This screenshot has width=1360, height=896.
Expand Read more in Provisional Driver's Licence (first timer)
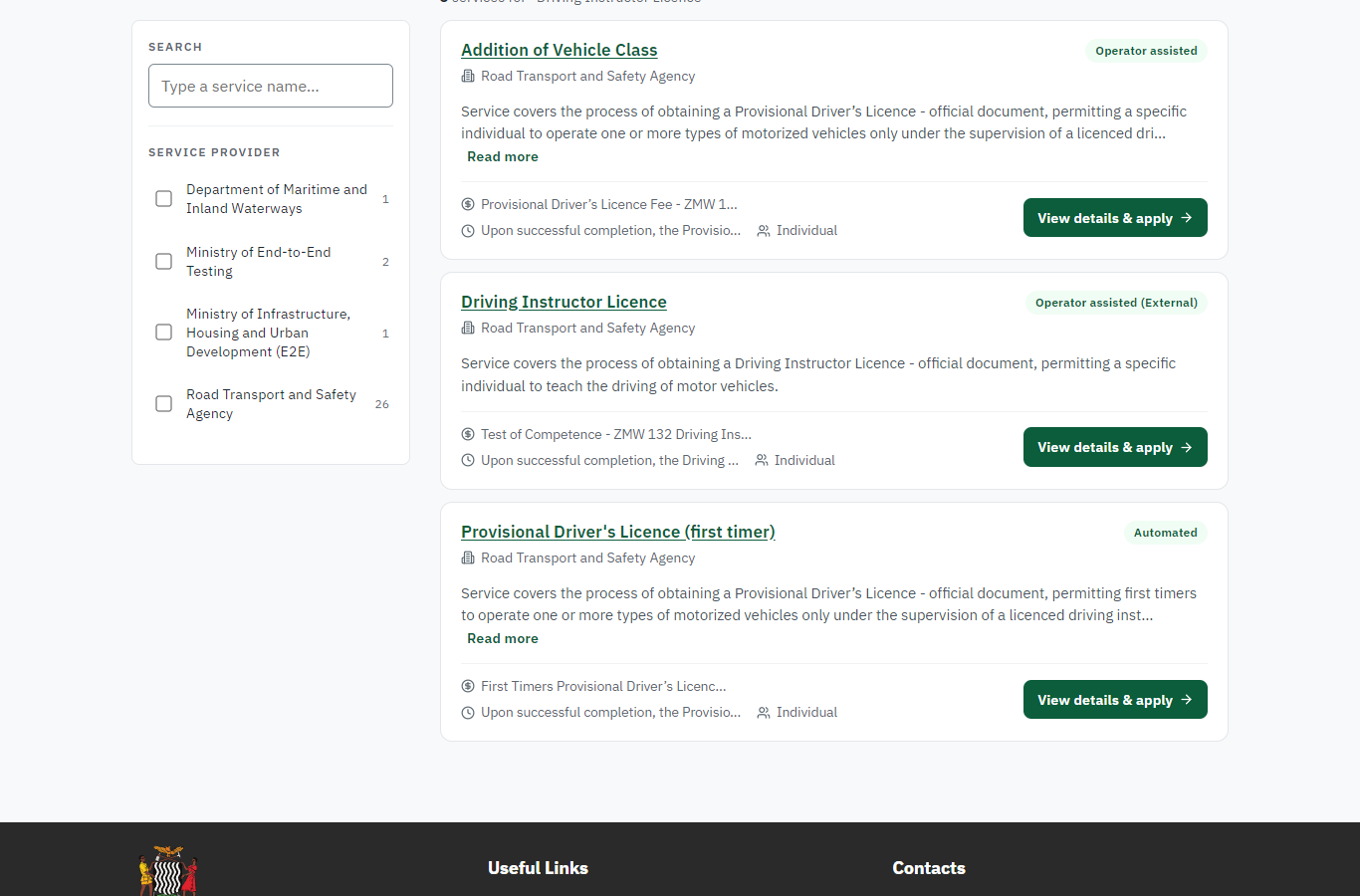click(503, 639)
